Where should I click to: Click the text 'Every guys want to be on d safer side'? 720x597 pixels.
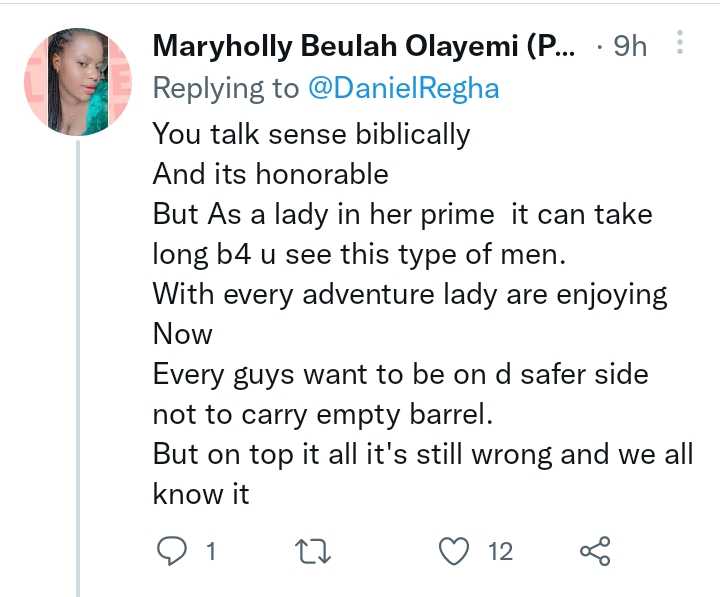400,374
